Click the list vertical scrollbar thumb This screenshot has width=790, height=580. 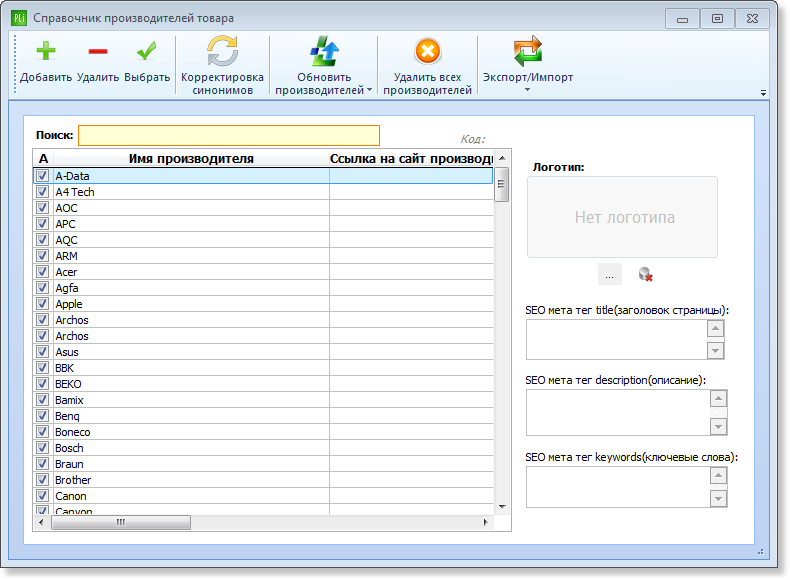[501, 184]
